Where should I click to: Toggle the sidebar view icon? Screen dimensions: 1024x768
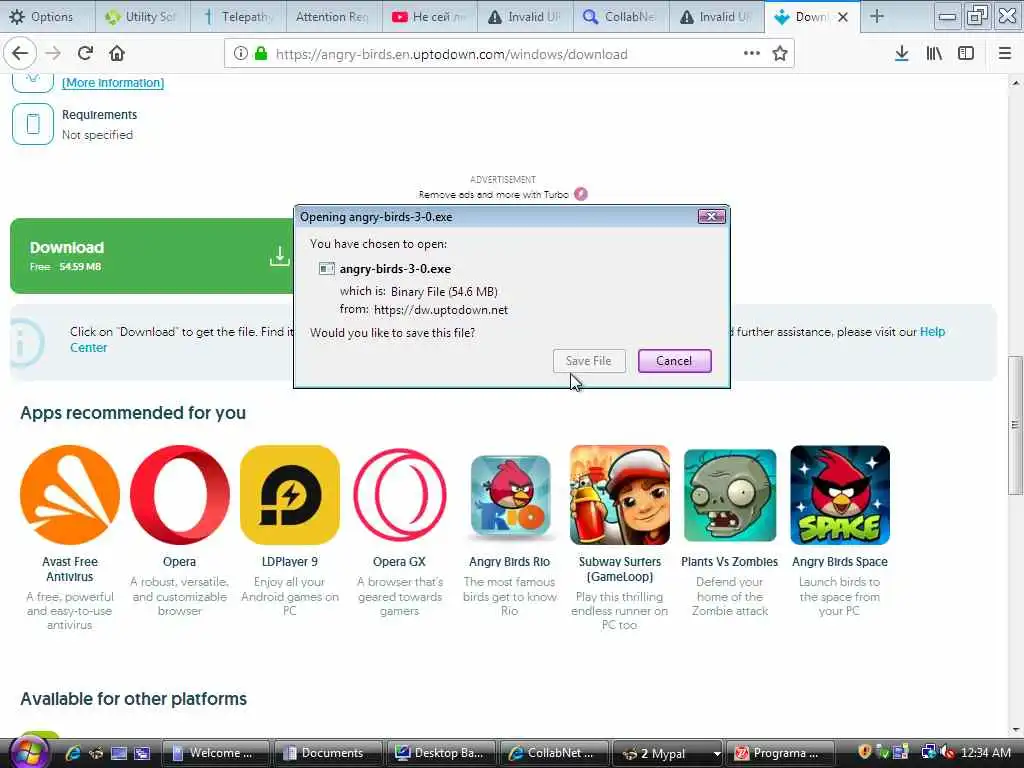[x=966, y=54]
